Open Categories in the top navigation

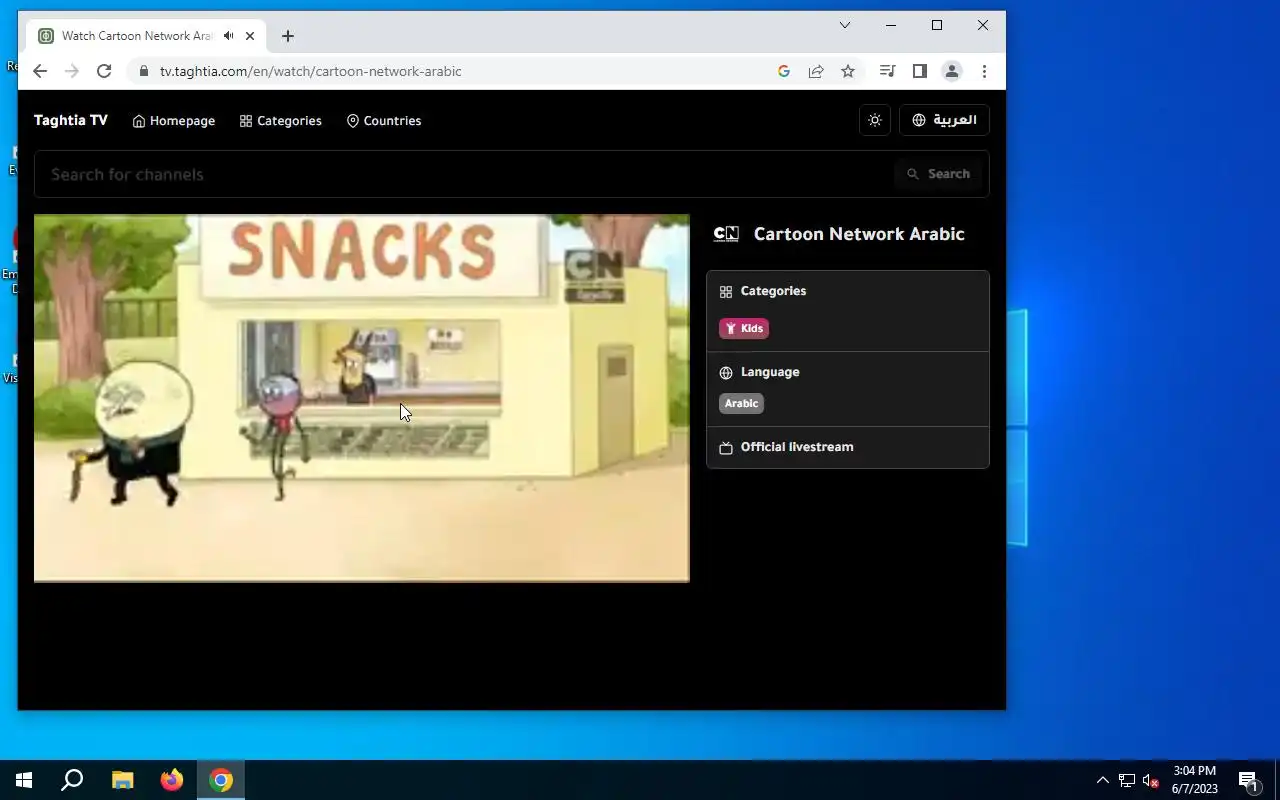click(281, 121)
